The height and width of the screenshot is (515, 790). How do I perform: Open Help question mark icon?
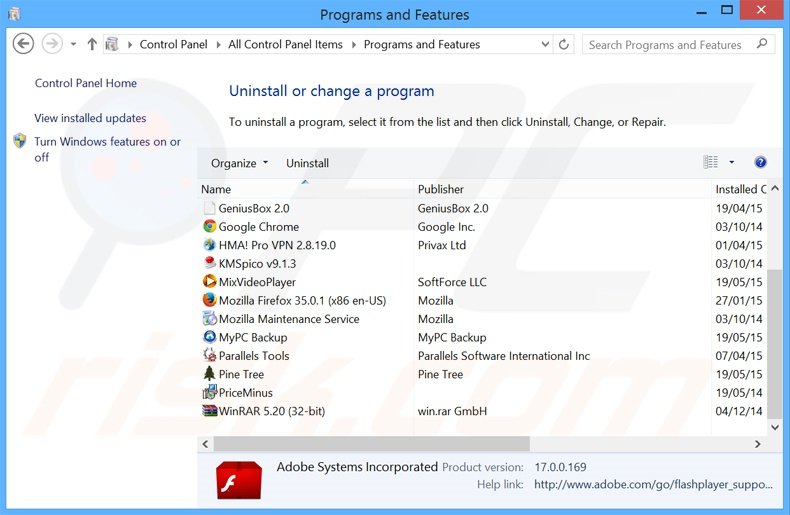tap(760, 162)
